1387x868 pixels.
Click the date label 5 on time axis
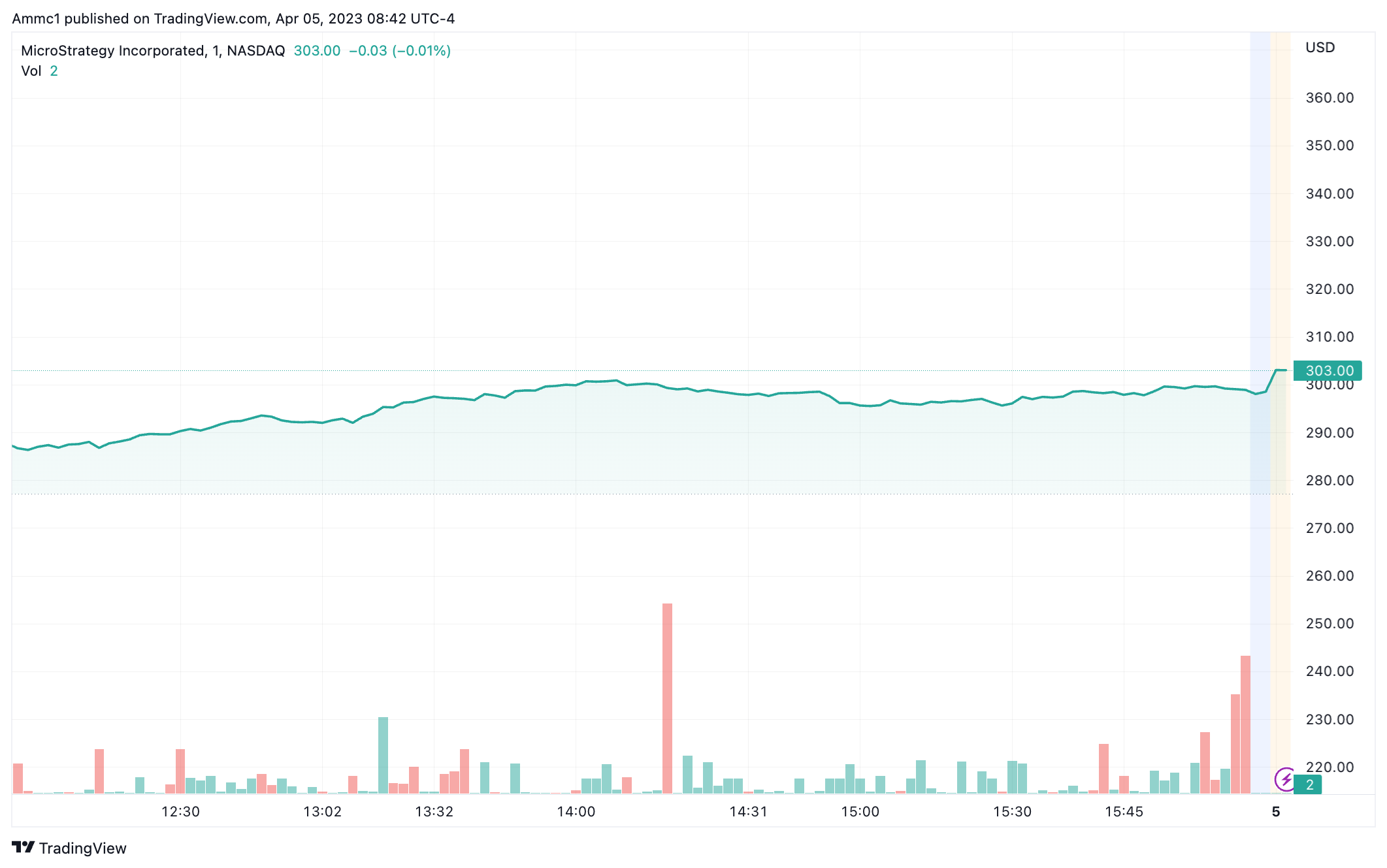[x=1275, y=811]
